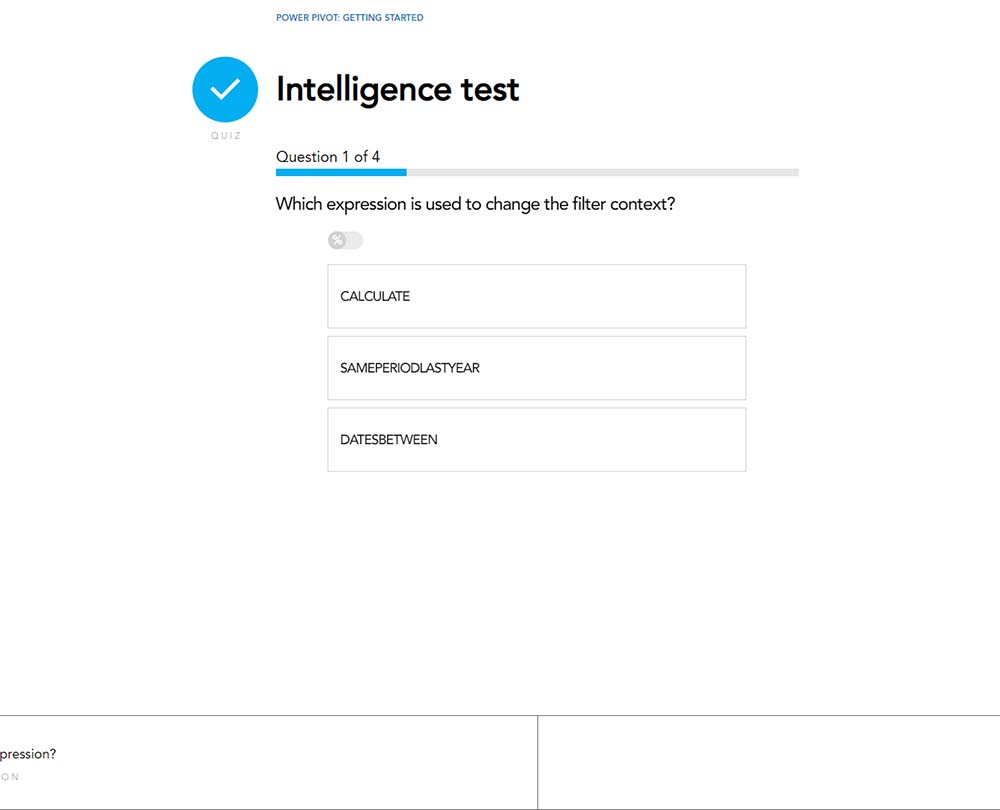Click the gray label under bottom-left lesson title
Image resolution: width=1000 pixels, height=810 pixels.
[x=10, y=777]
